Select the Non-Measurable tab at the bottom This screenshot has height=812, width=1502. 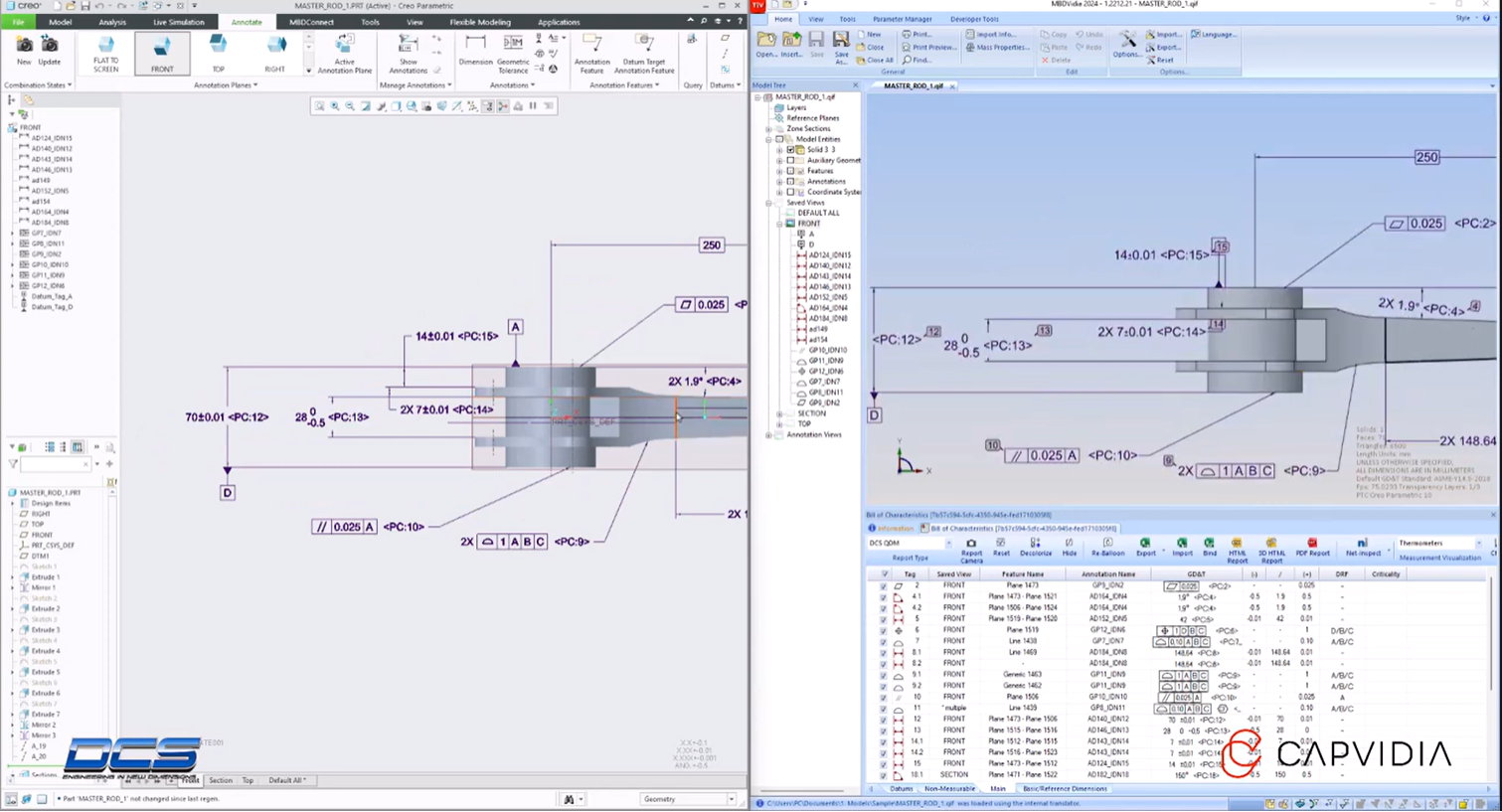click(948, 788)
